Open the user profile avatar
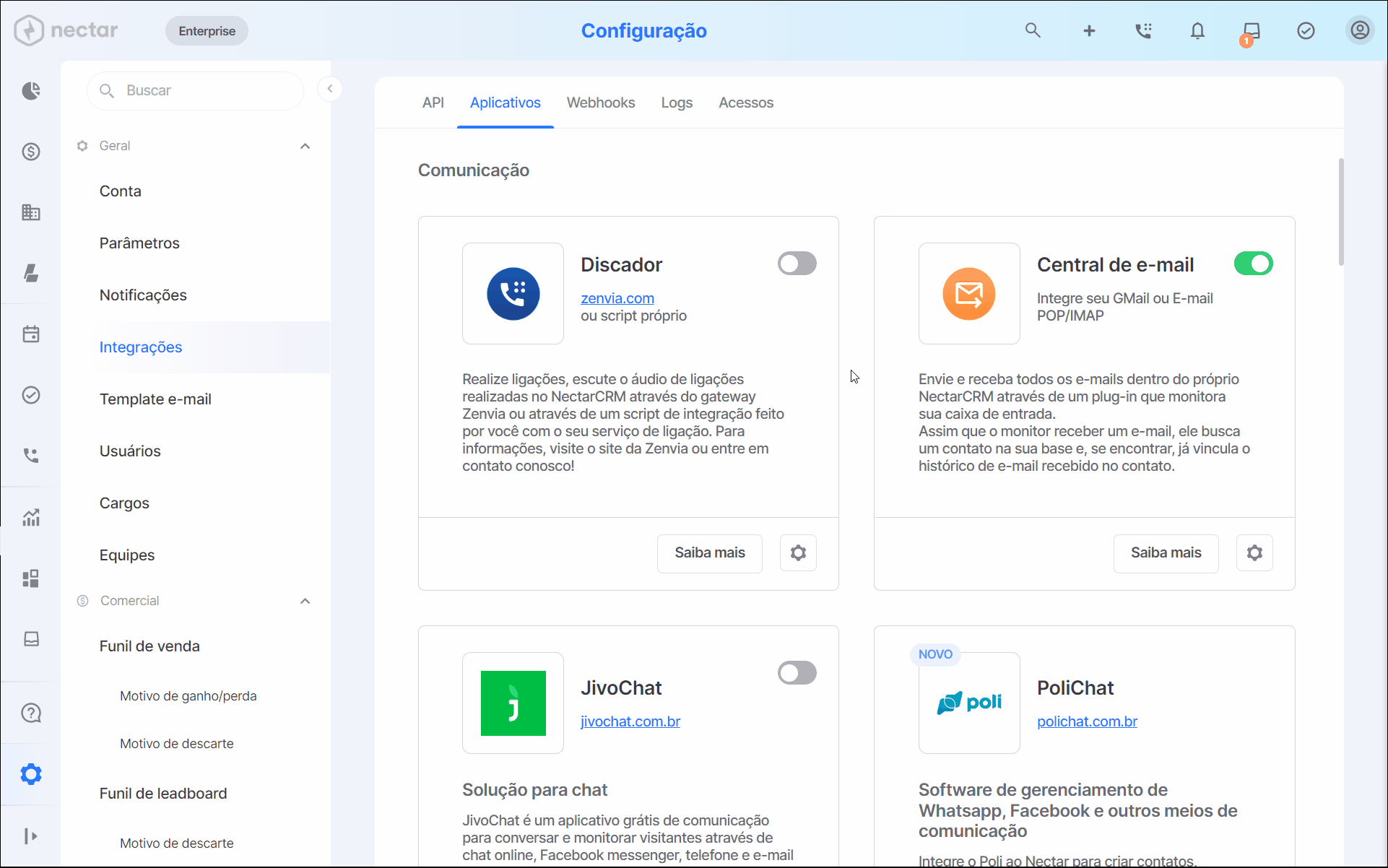The image size is (1388, 868). pyautogui.click(x=1360, y=30)
